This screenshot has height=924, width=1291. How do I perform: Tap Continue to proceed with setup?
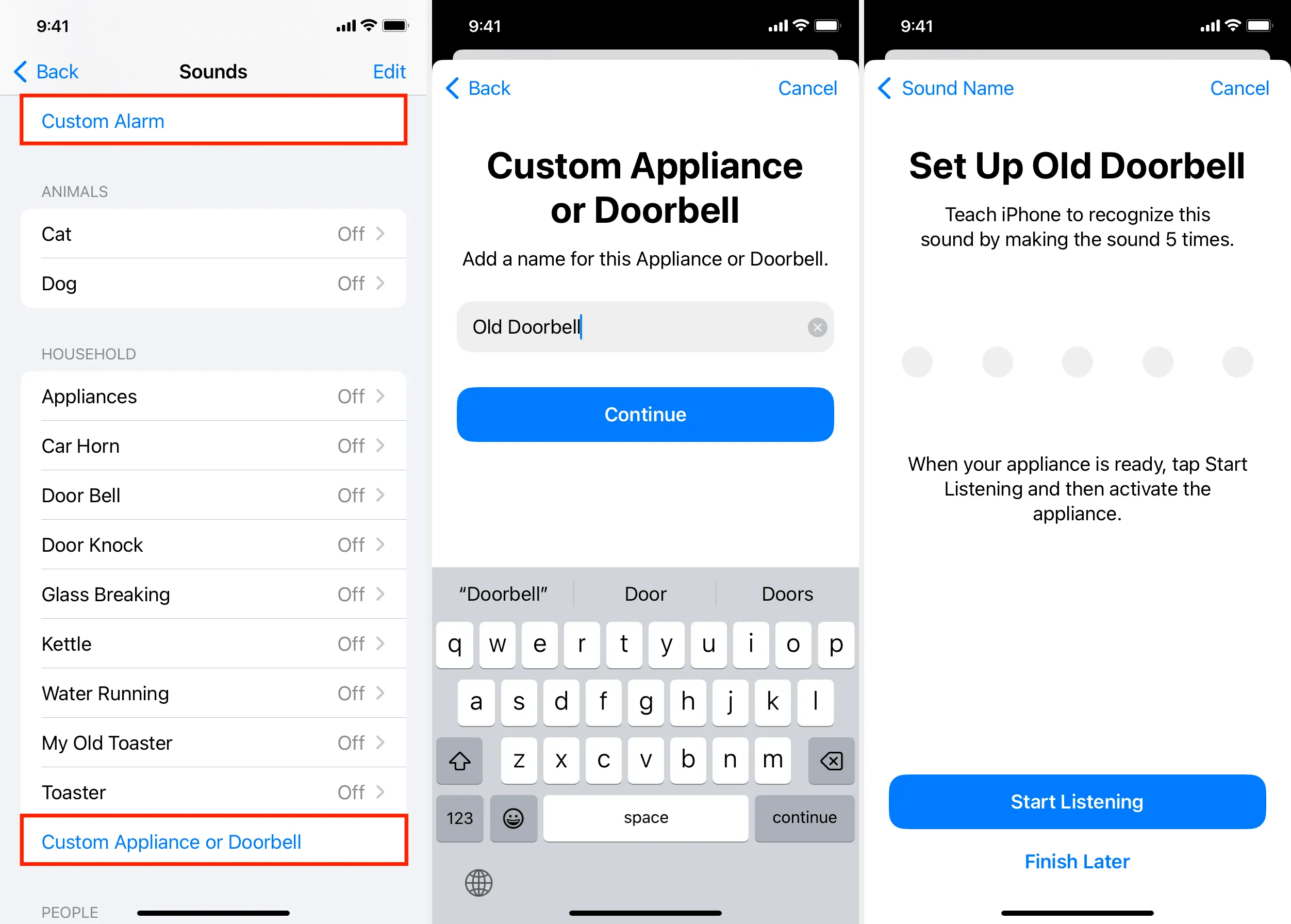tap(645, 414)
